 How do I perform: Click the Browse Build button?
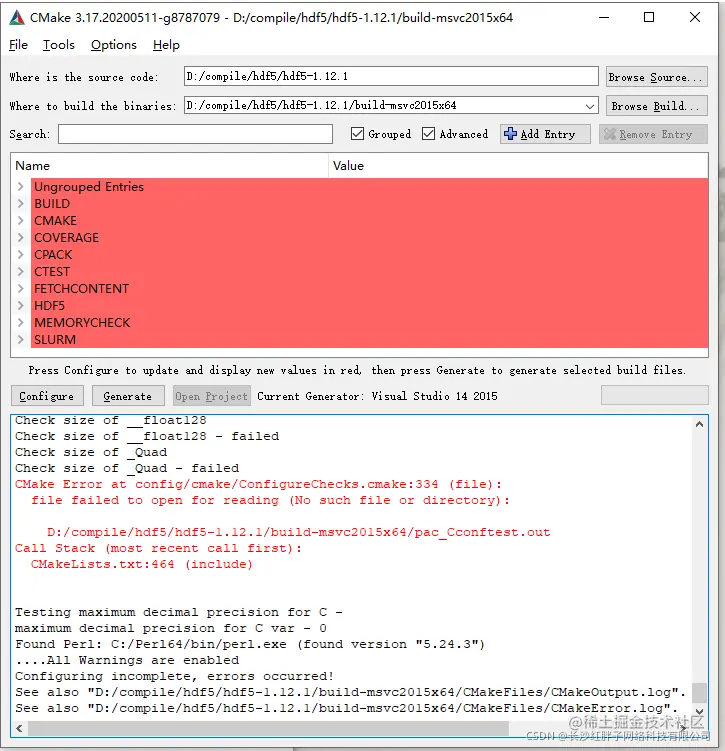[x=657, y=106]
